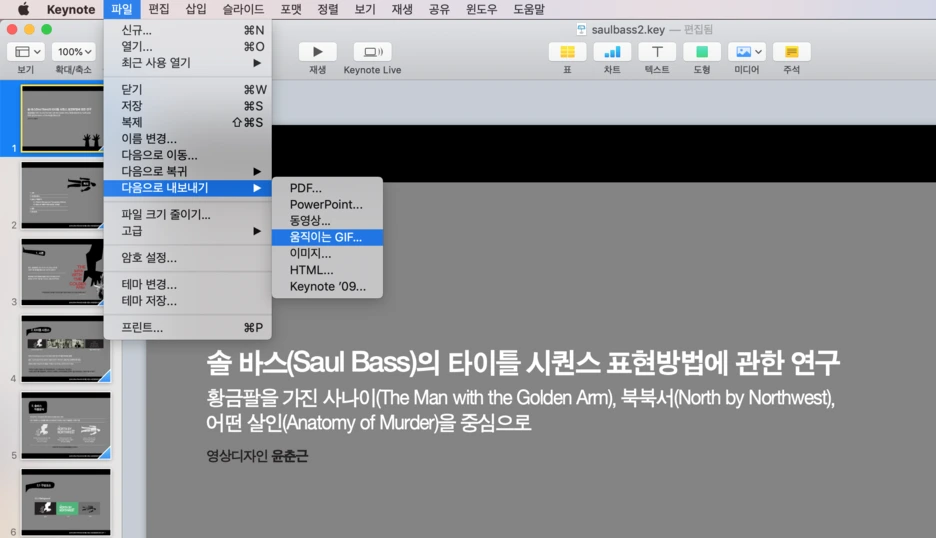The height and width of the screenshot is (538, 936).
Task: Click the subtitle text starting 황금팔을 가진 사나이
Action: 521,410
